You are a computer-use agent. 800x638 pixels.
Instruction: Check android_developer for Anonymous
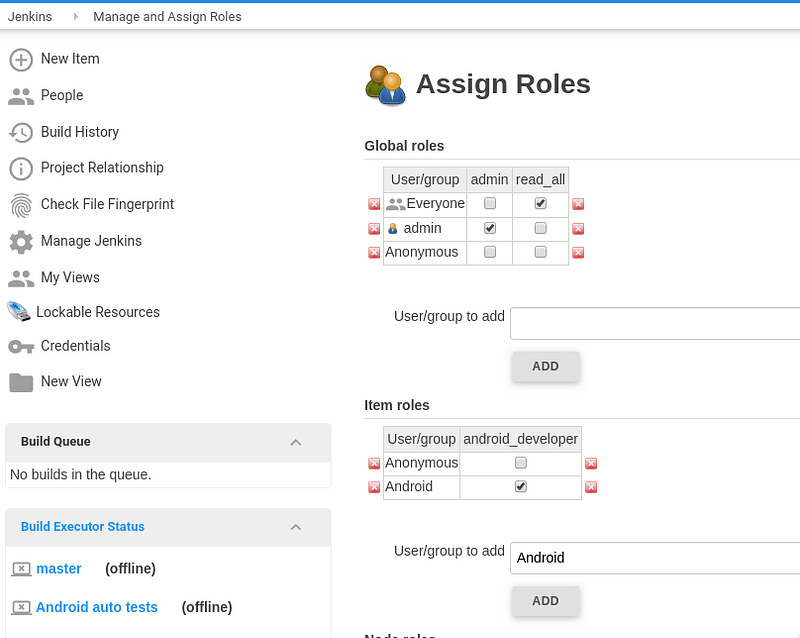pyautogui.click(x=520, y=463)
